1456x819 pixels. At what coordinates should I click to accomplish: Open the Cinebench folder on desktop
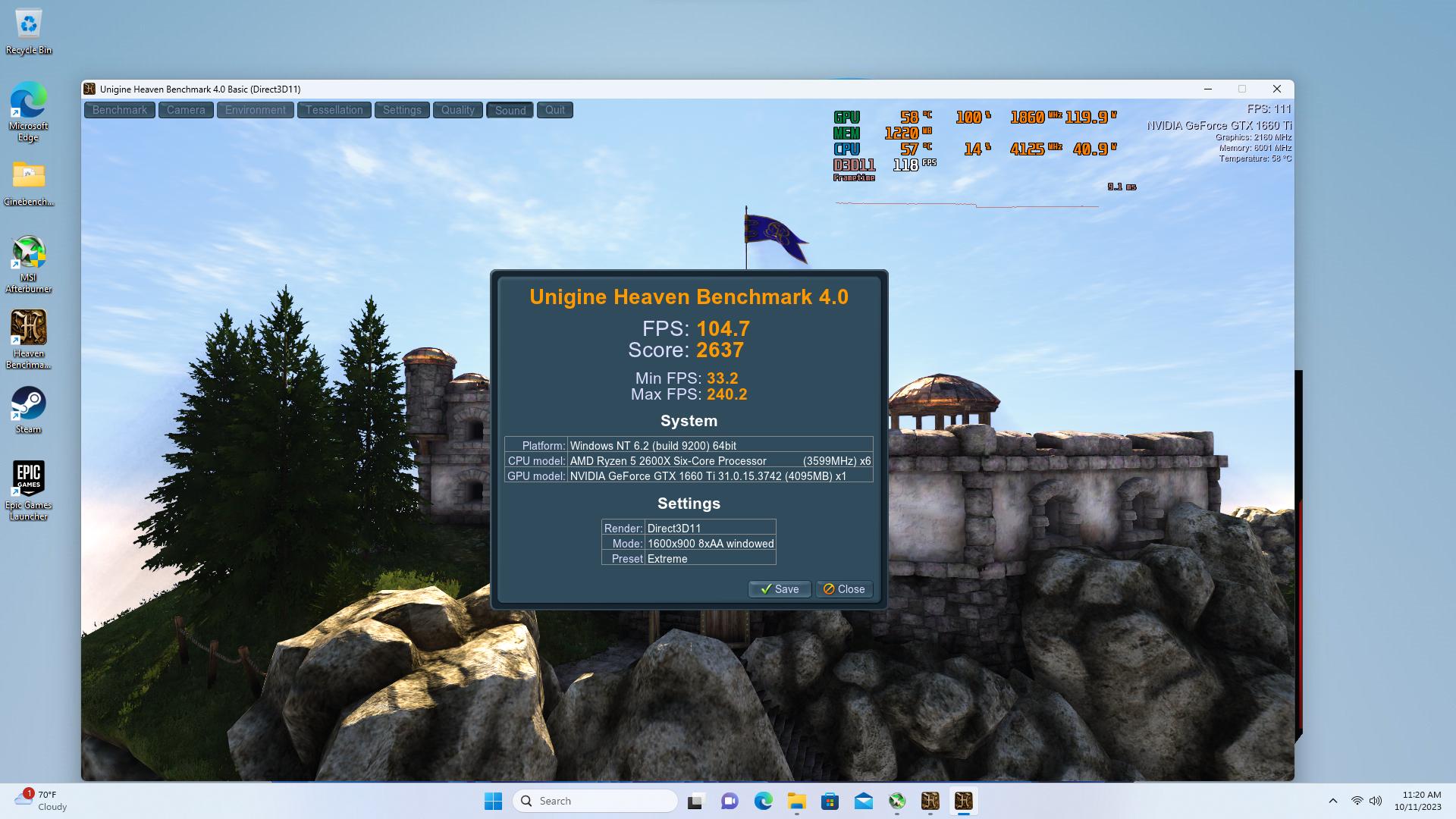tap(29, 184)
